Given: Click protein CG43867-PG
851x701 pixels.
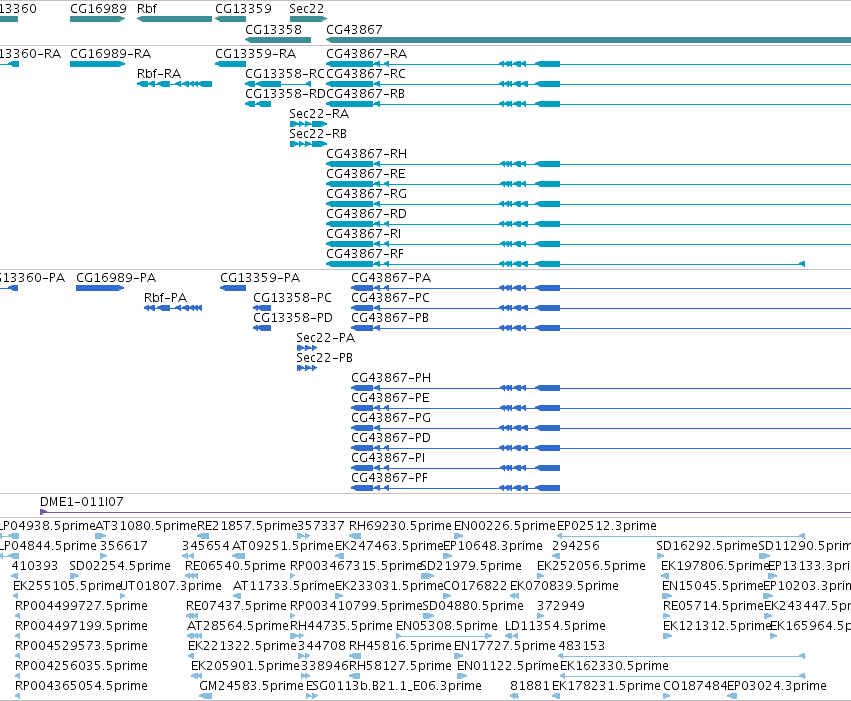Looking at the screenshot, I should (391, 418).
